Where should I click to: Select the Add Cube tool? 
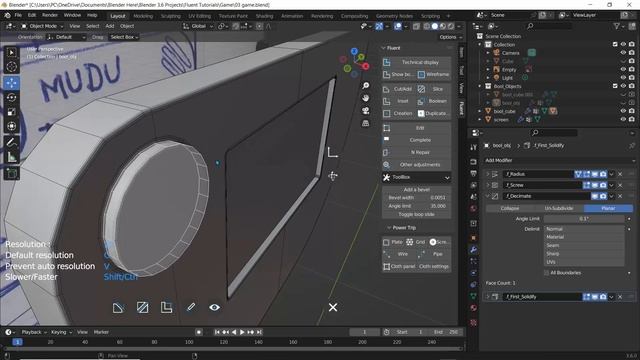pyautogui.click(x=11, y=173)
